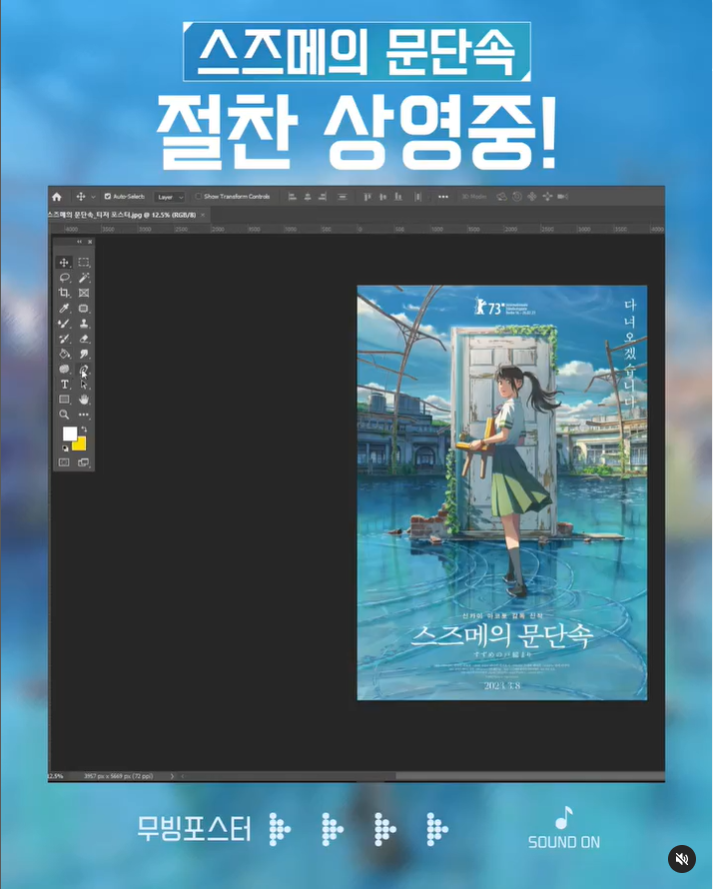The height and width of the screenshot is (889, 713).
Task: Select the Hand tool
Action: pos(84,400)
